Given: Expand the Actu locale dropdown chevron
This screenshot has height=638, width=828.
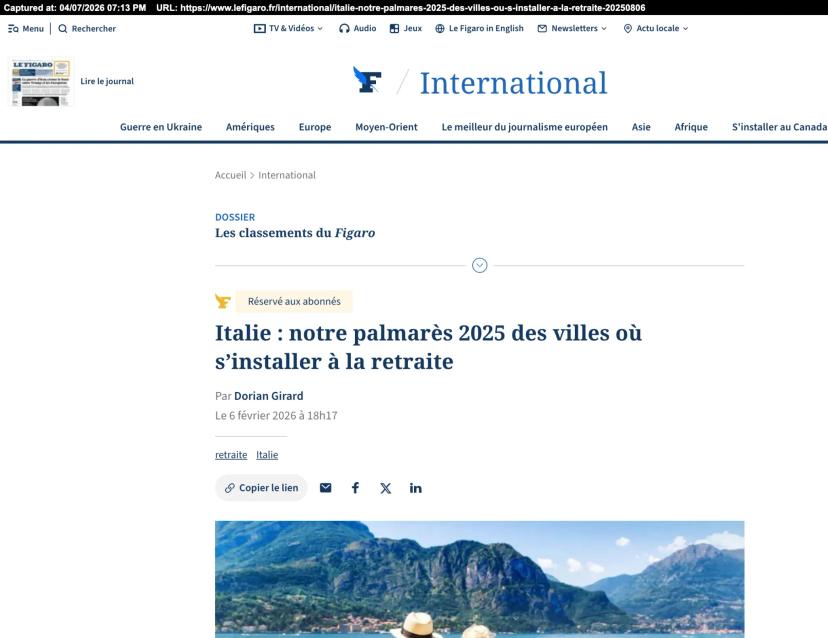Looking at the screenshot, I should pyautogui.click(x=685, y=29).
